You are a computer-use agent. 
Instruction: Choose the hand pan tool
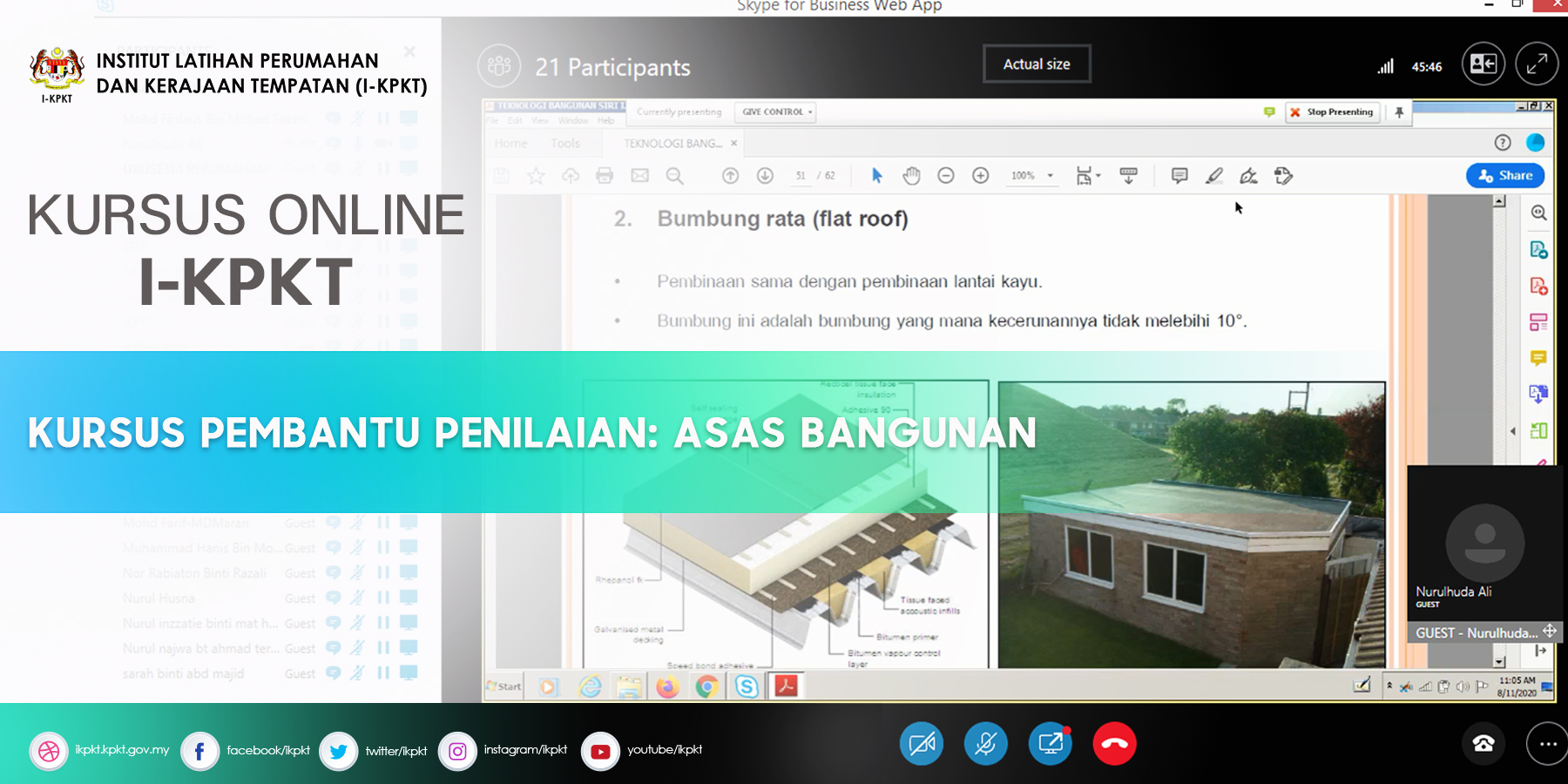pos(911,176)
